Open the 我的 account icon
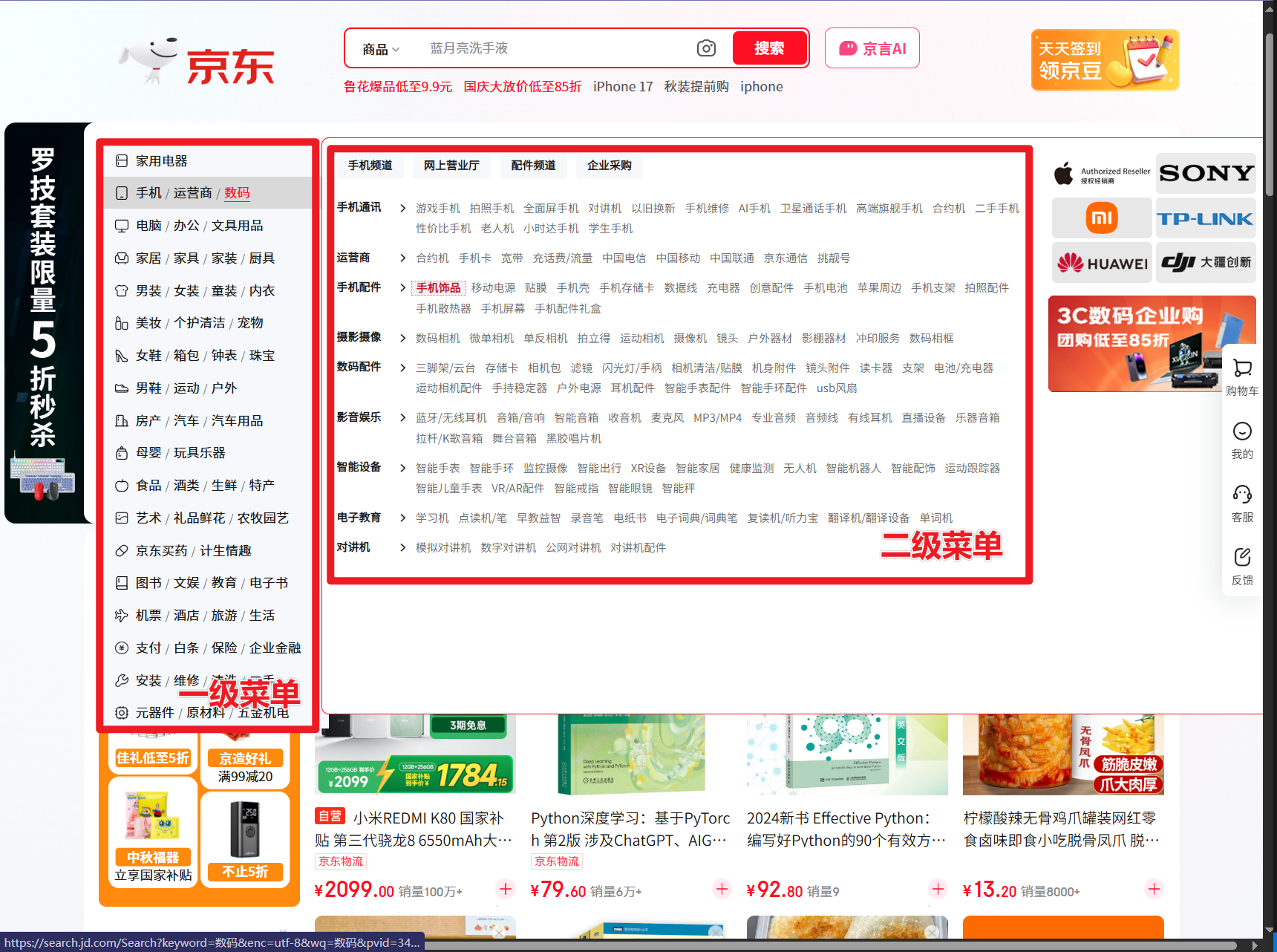1277x952 pixels. tap(1242, 440)
